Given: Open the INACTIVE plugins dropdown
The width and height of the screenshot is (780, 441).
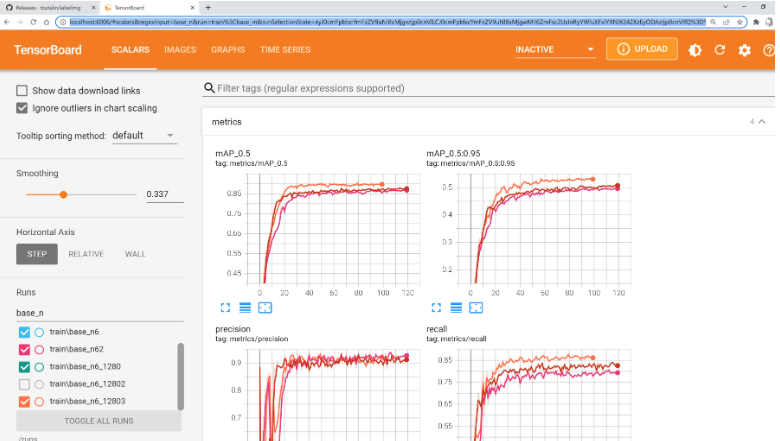Looking at the screenshot, I should pos(555,49).
